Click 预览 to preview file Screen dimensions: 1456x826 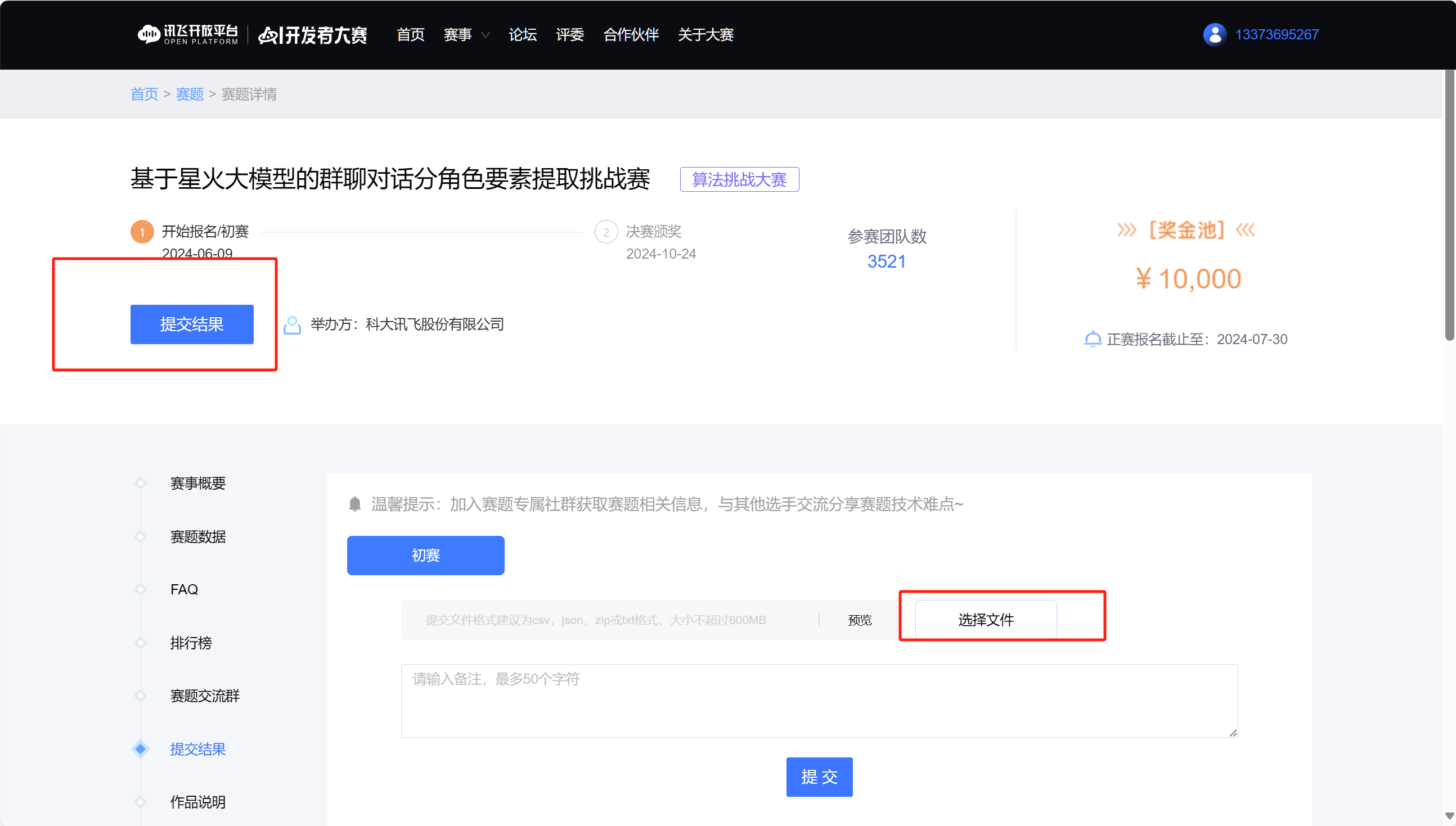(x=860, y=620)
